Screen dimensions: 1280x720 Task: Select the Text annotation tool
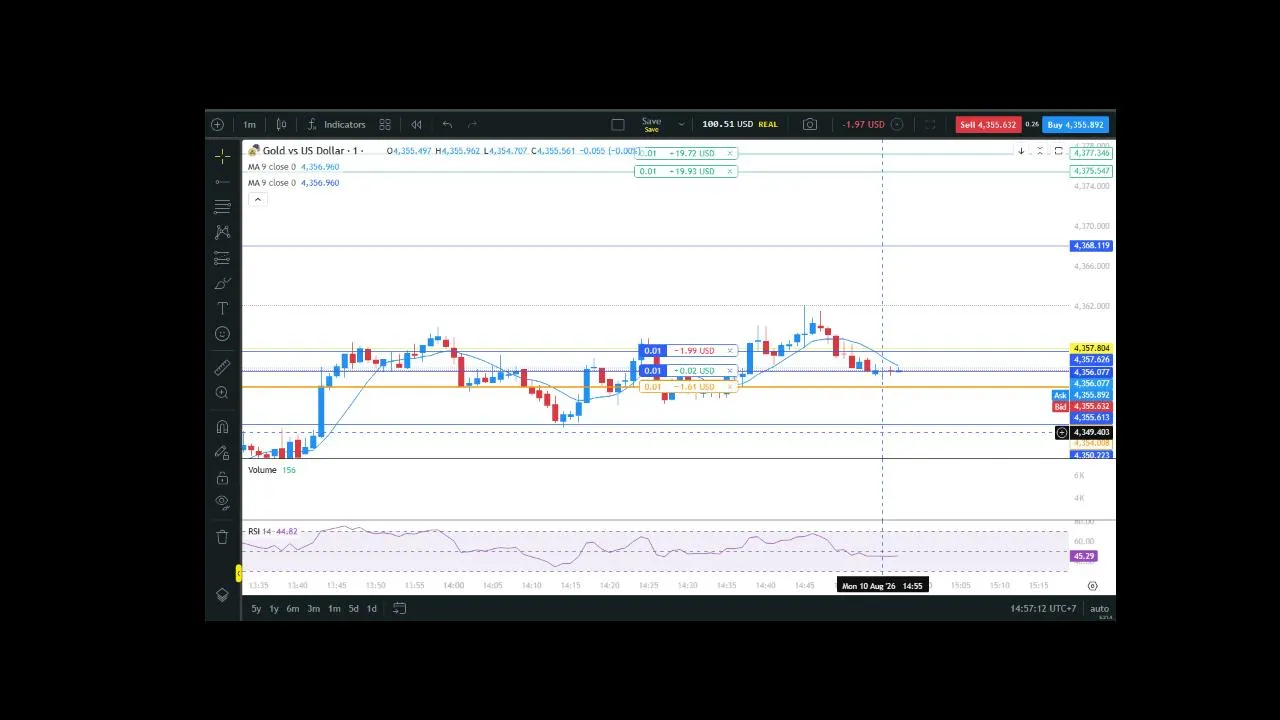click(x=222, y=309)
